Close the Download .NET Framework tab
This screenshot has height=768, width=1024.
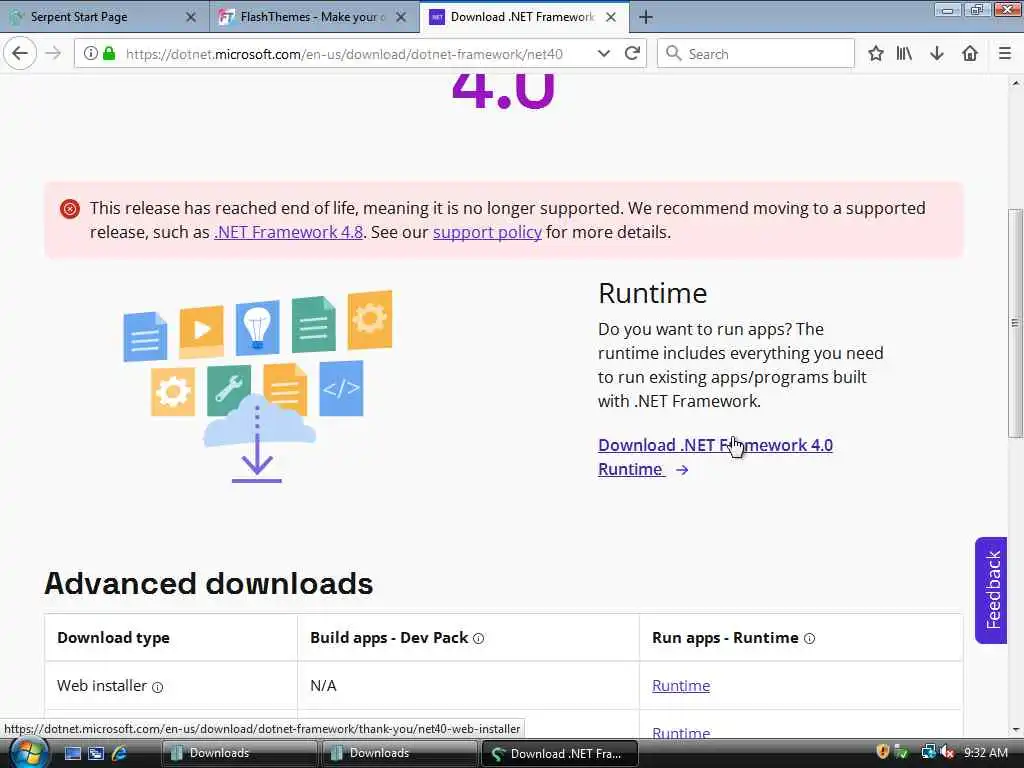[x=611, y=17]
